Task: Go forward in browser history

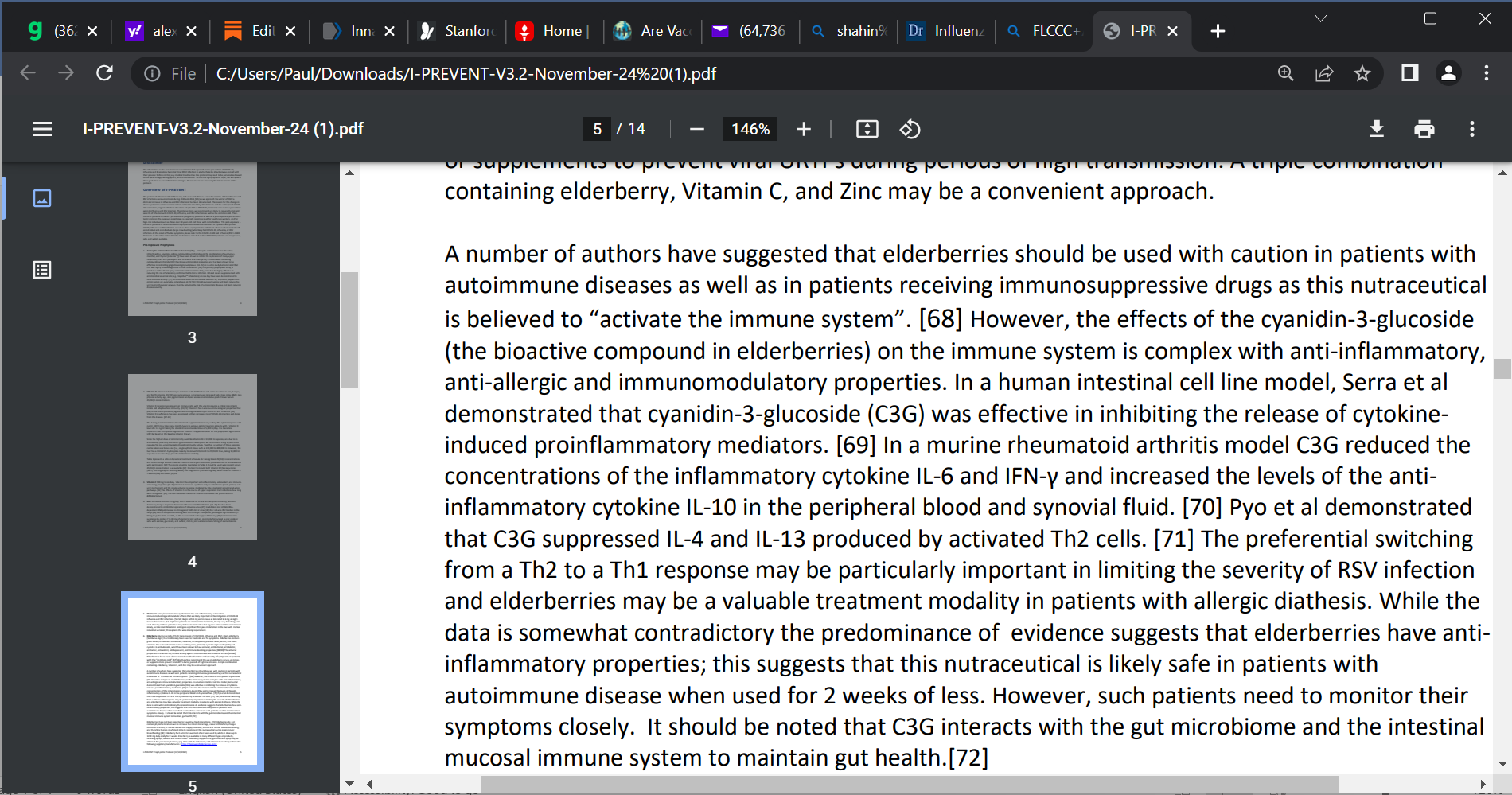Action: 66,73
